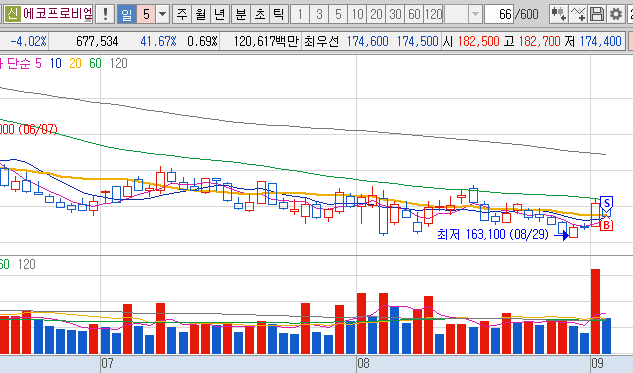This screenshot has width=633, height=373.
Task: Open the candlestick add-indicator tool icon
Action: (x=559, y=15)
